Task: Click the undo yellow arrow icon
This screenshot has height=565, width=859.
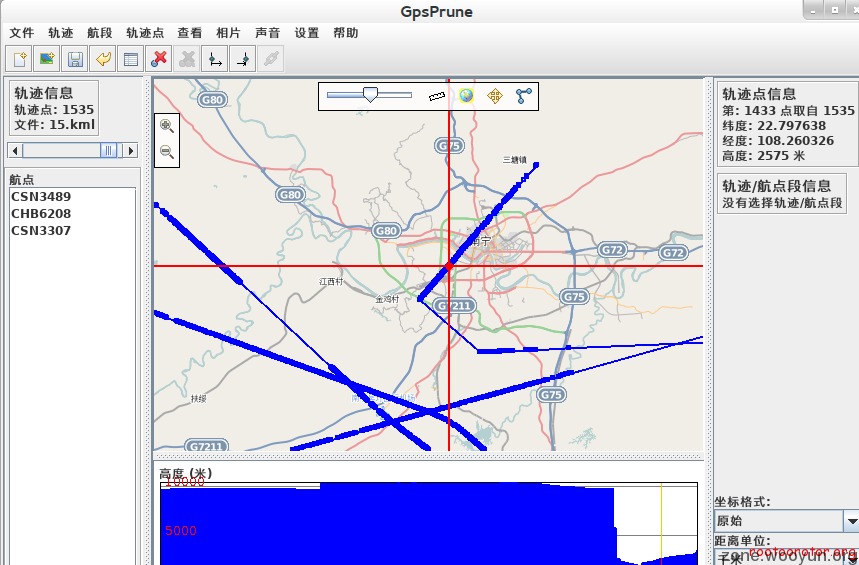Action: pyautogui.click(x=103, y=59)
